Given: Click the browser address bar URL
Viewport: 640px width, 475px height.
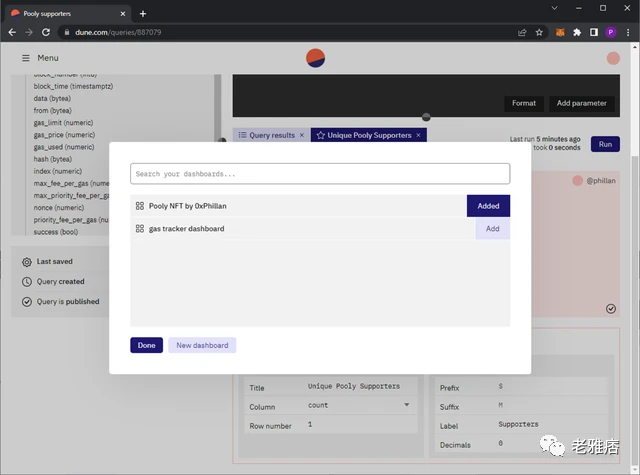Looking at the screenshot, I should [118, 32].
